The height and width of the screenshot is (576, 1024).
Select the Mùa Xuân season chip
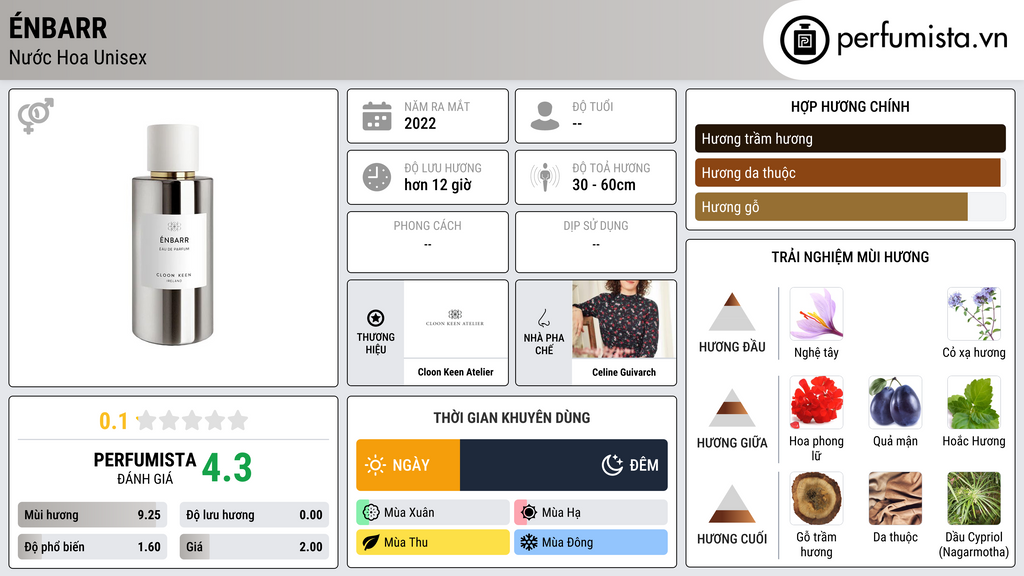(433, 513)
